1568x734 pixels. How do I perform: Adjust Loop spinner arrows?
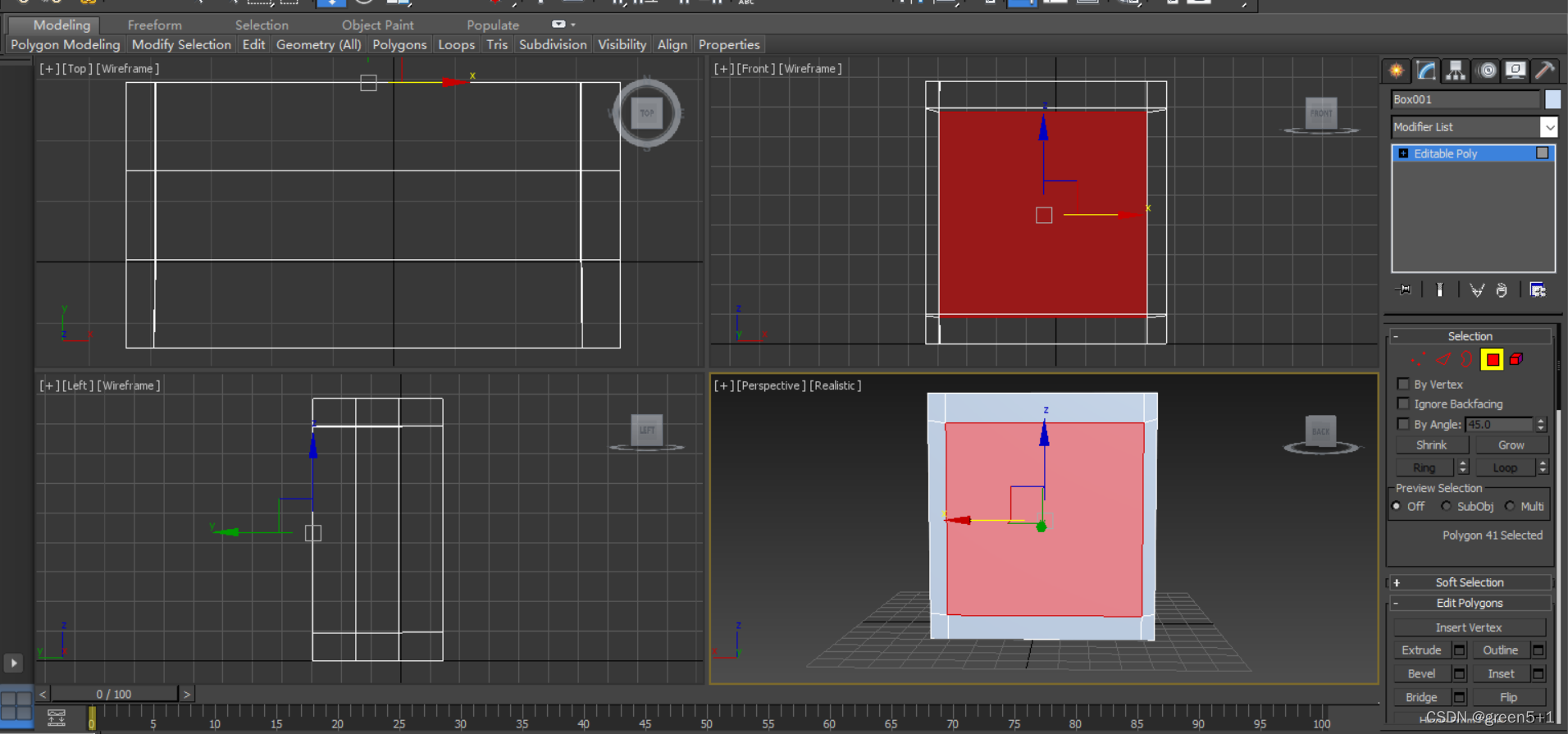click(1543, 467)
